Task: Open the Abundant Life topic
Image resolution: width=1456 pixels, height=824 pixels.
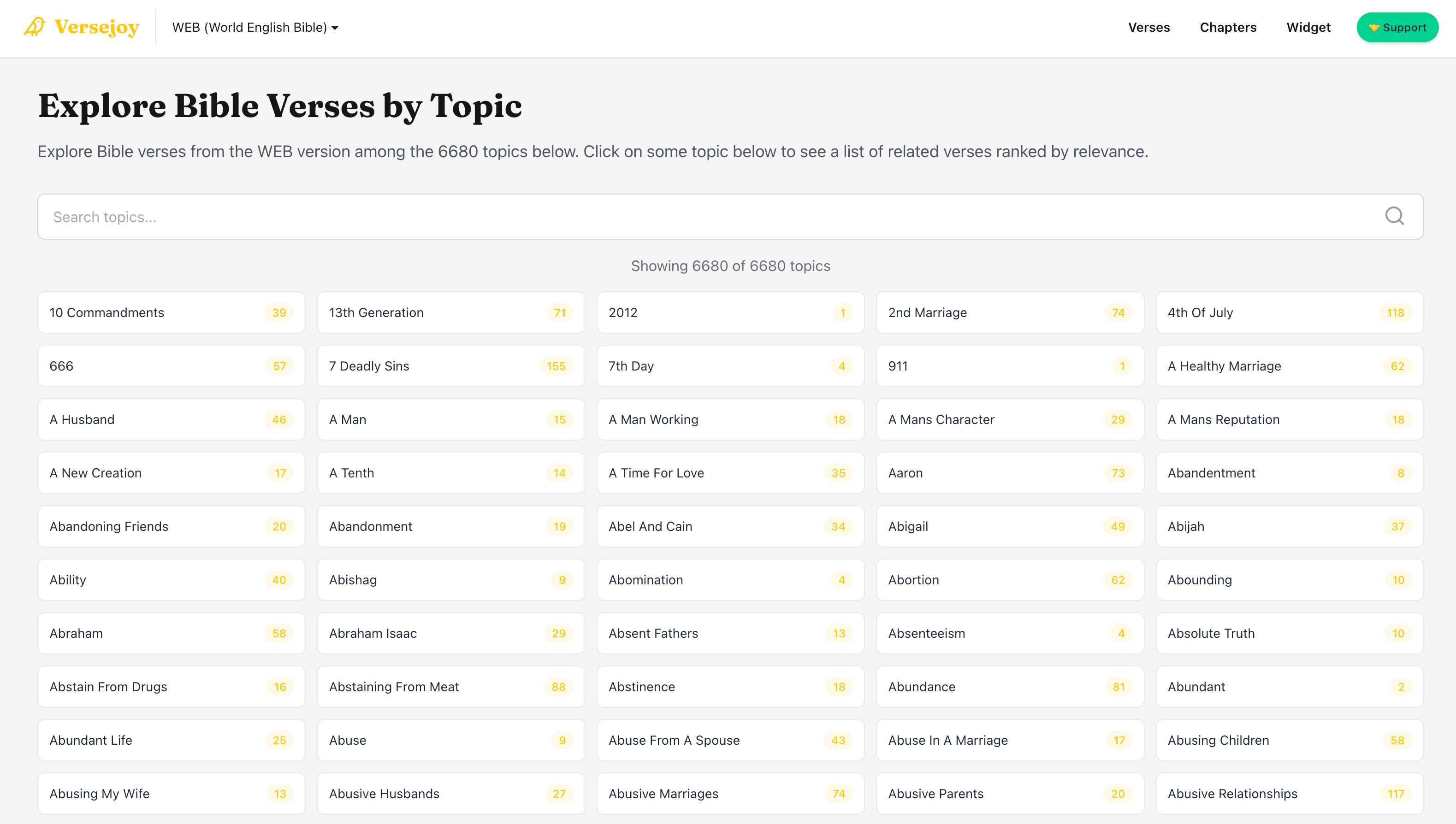Action: click(171, 740)
